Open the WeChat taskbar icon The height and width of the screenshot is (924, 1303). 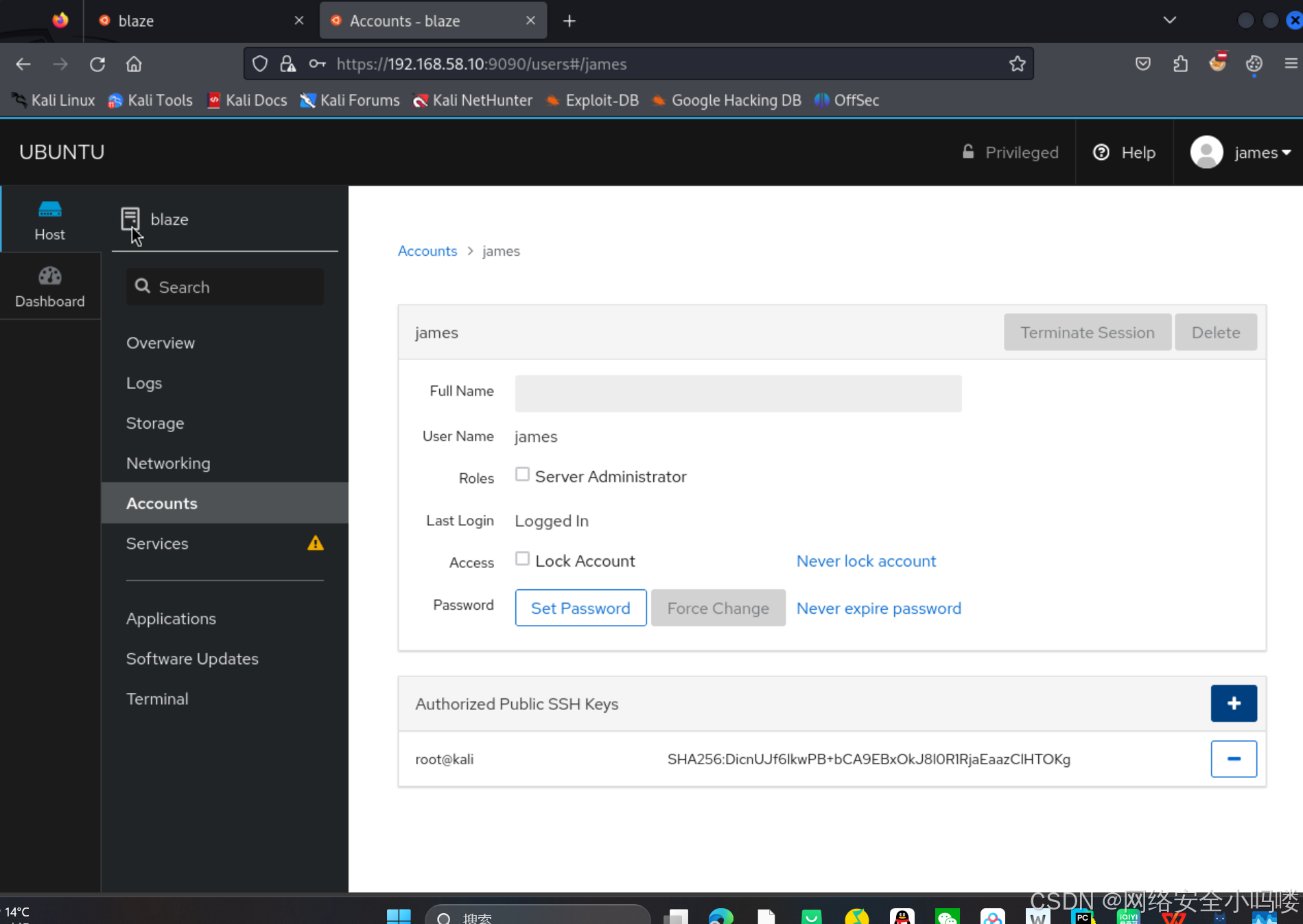click(948, 916)
